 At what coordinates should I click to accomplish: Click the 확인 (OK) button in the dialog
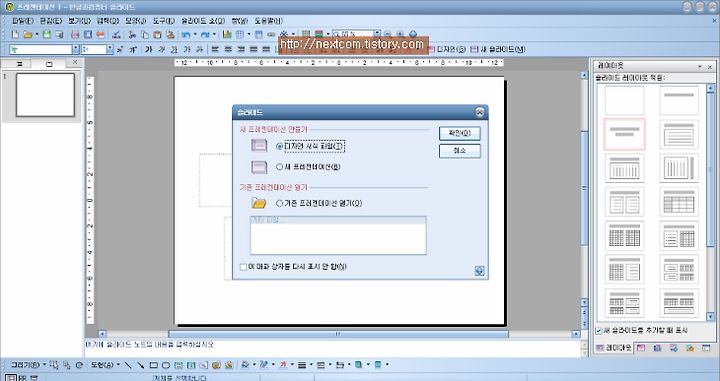pyautogui.click(x=460, y=134)
